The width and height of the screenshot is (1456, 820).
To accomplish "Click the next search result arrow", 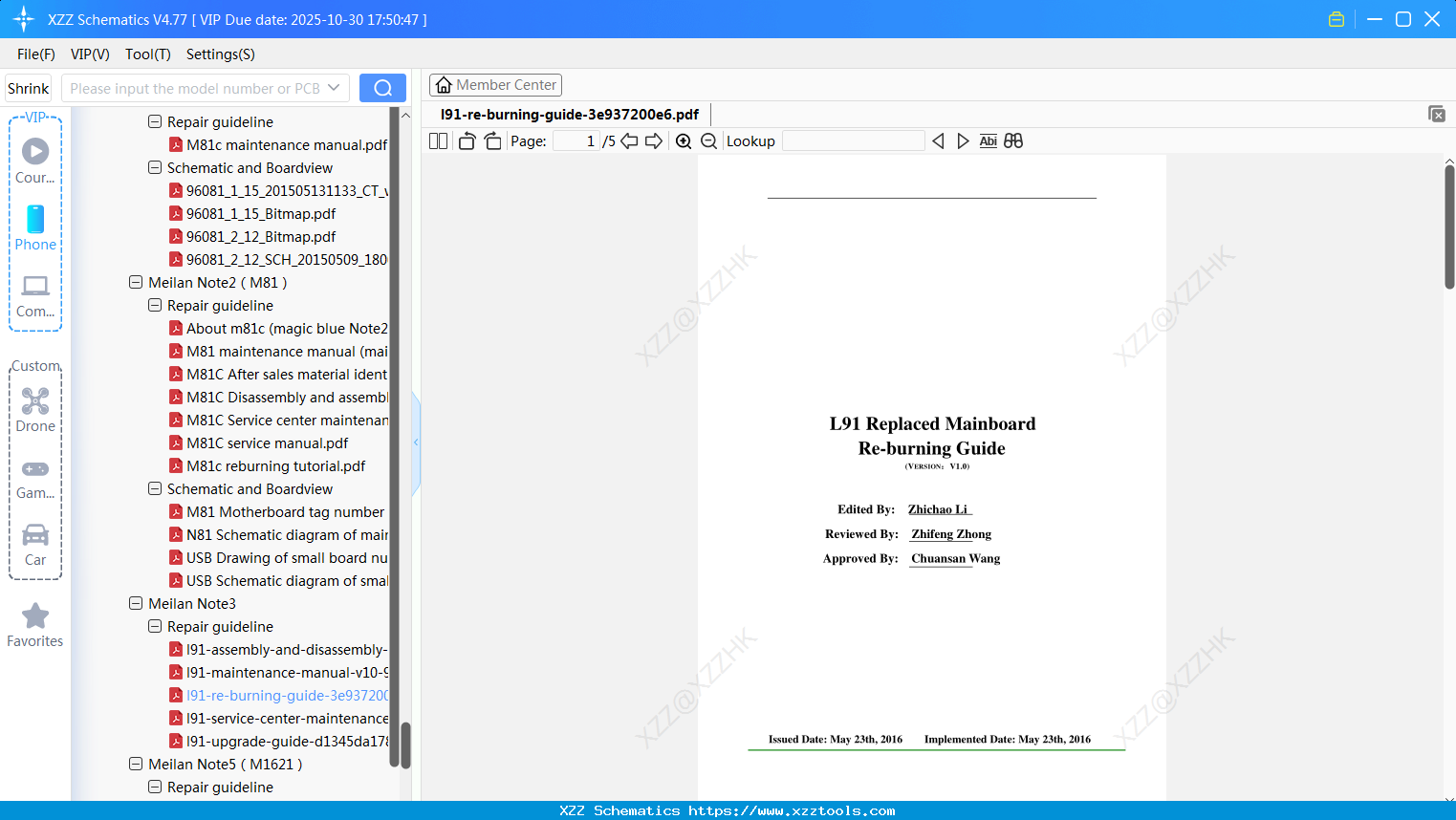I will [963, 140].
